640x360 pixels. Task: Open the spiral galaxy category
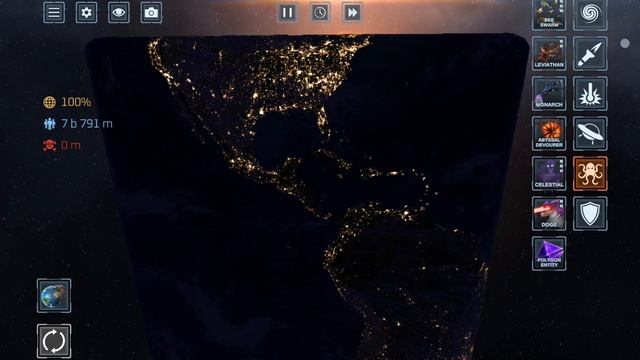pos(590,15)
